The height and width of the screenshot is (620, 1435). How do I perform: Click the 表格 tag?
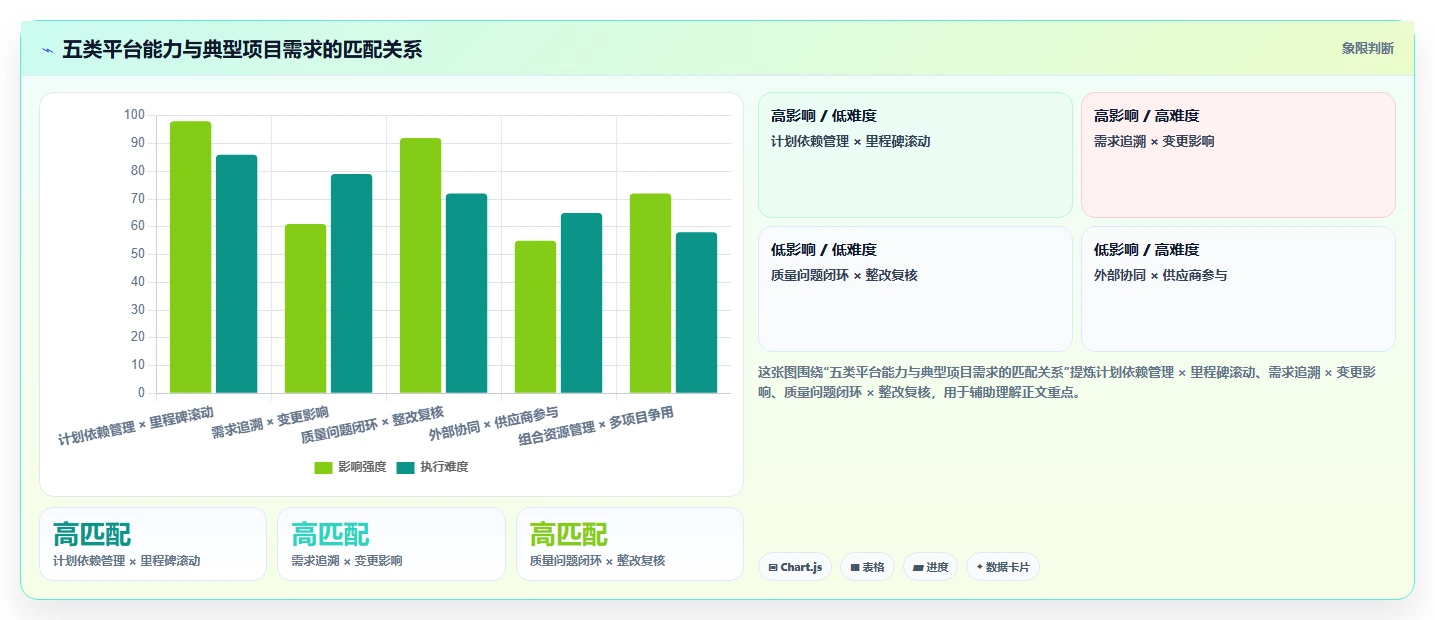coord(867,567)
